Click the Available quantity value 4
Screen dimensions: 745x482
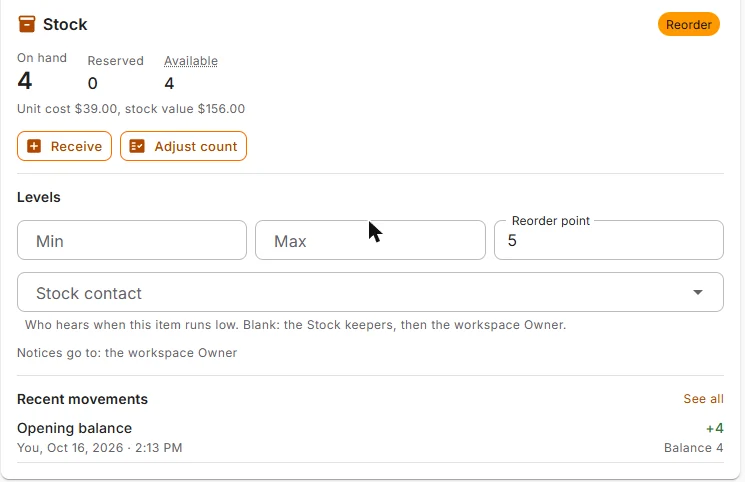169,84
